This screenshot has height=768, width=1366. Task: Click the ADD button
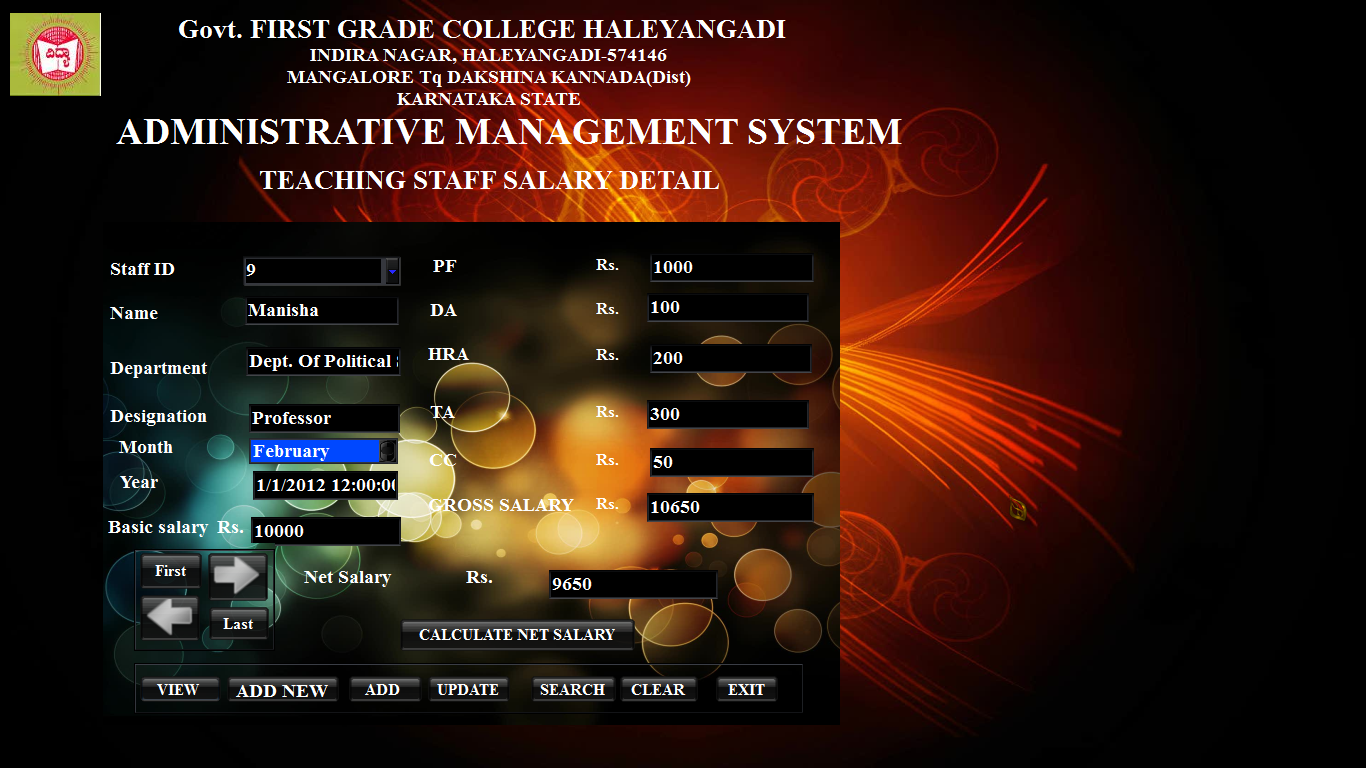(x=385, y=688)
